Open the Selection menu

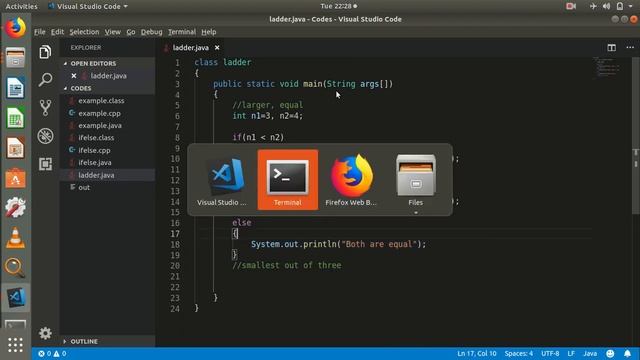coord(84,32)
